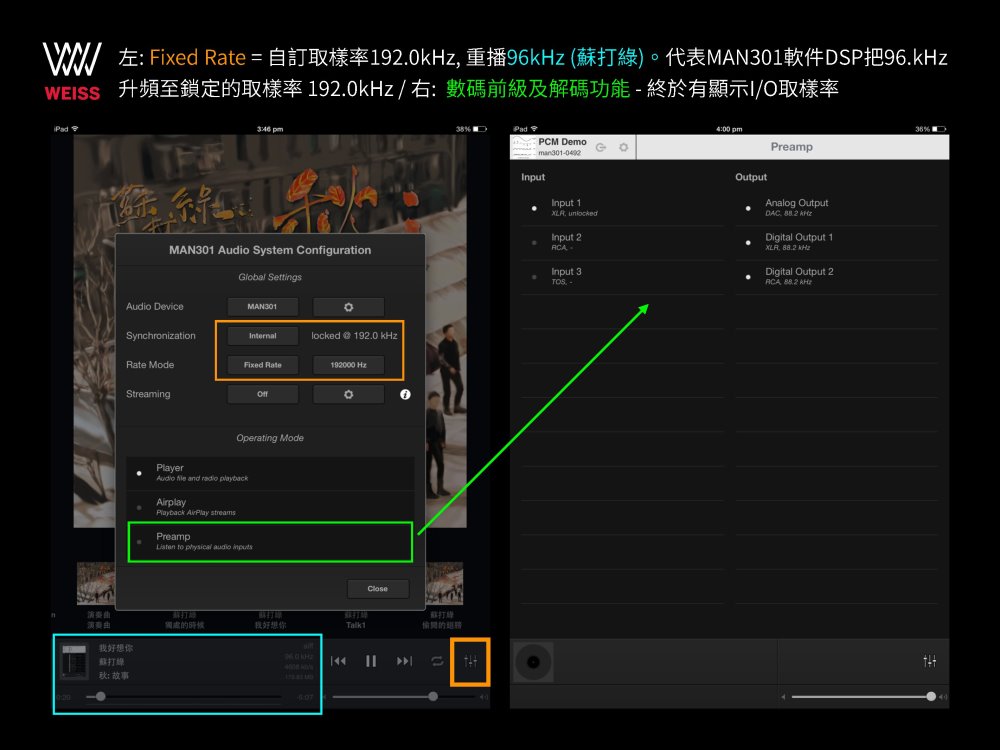Tap left iPad clock 3:46 pm

270,129
